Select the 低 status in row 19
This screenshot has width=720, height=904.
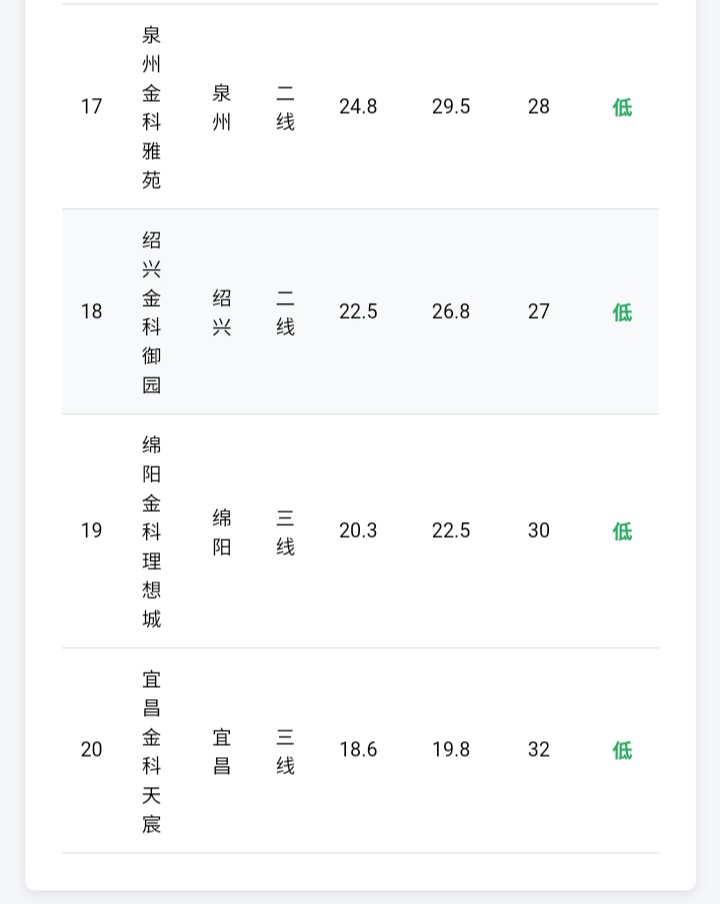tap(622, 531)
